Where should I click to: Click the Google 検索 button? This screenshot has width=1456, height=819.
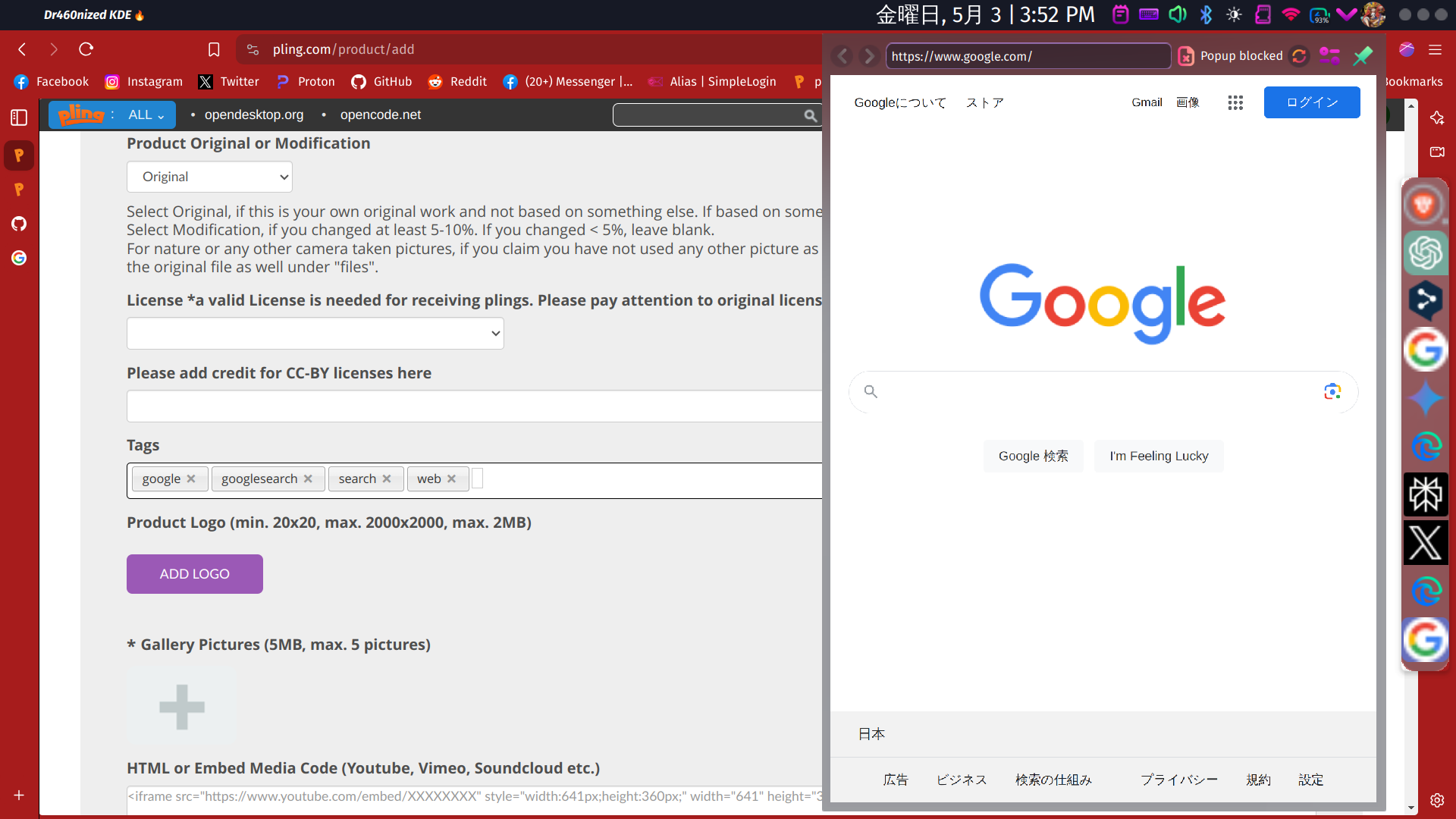pos(1033,457)
